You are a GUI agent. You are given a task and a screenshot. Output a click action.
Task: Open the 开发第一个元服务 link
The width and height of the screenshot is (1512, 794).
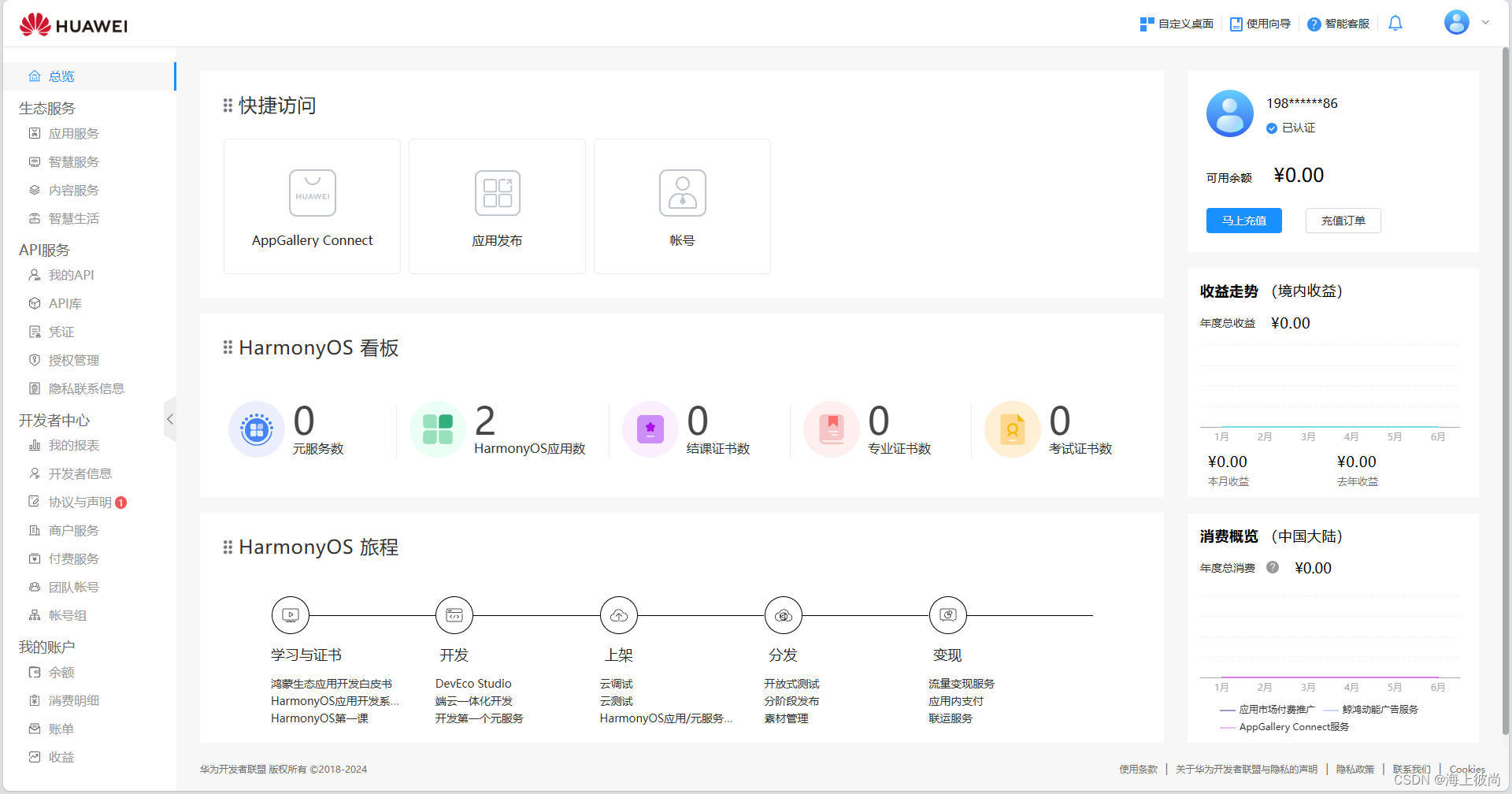point(479,718)
